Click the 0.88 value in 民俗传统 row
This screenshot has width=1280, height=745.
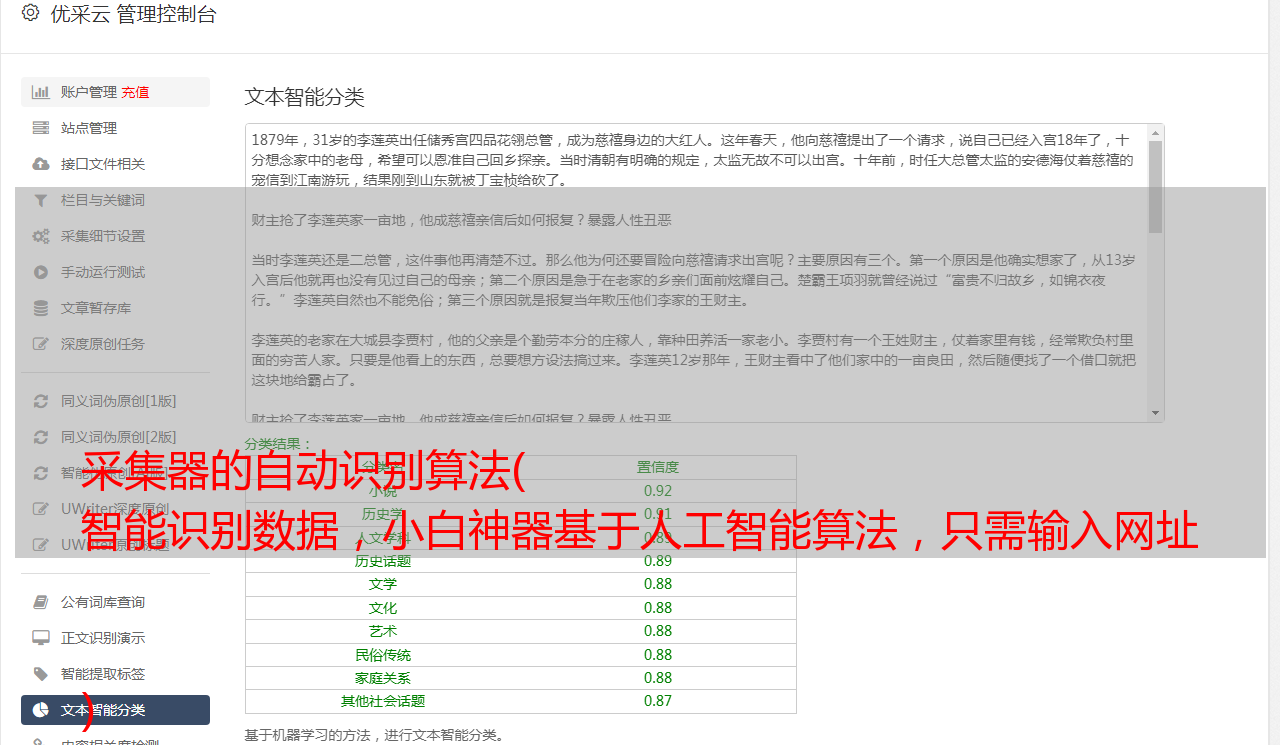point(658,655)
